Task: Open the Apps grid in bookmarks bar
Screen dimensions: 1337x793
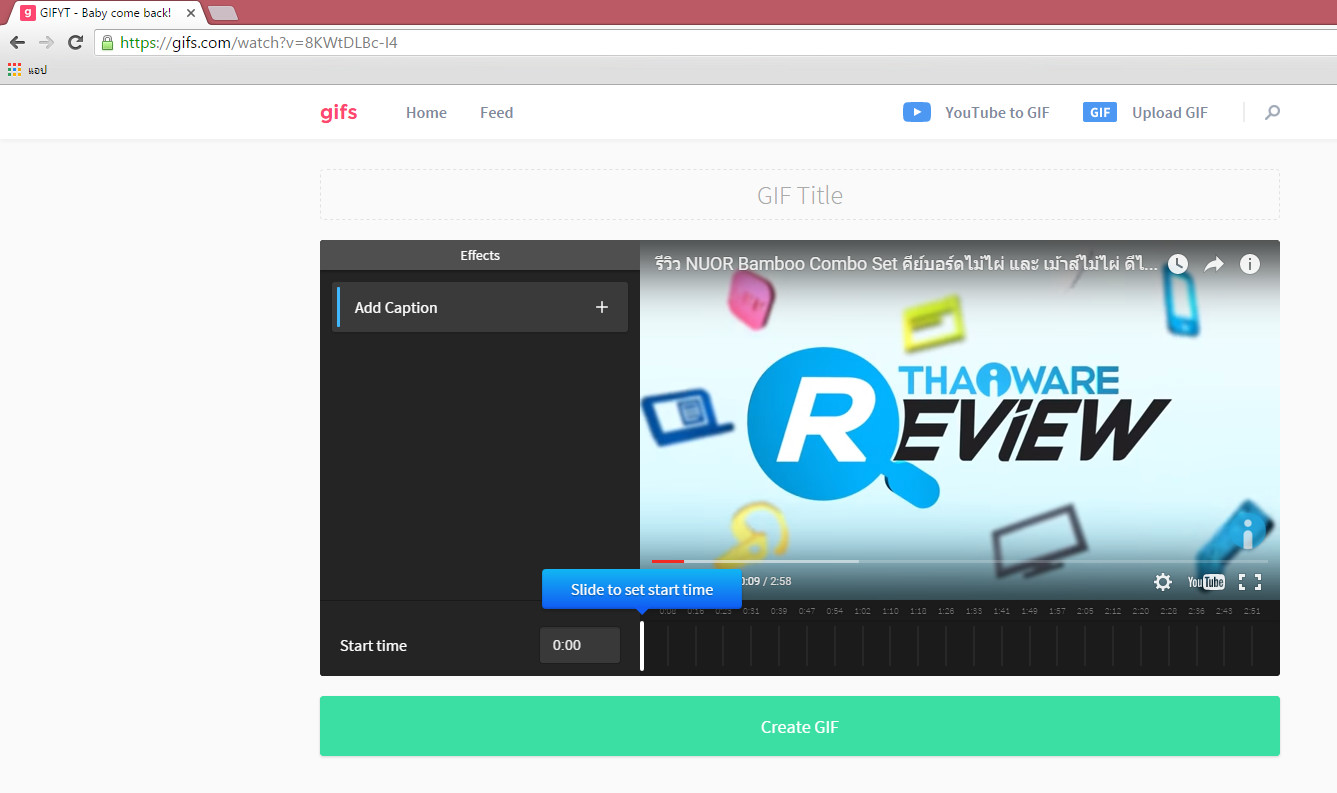Action: click(x=14, y=70)
